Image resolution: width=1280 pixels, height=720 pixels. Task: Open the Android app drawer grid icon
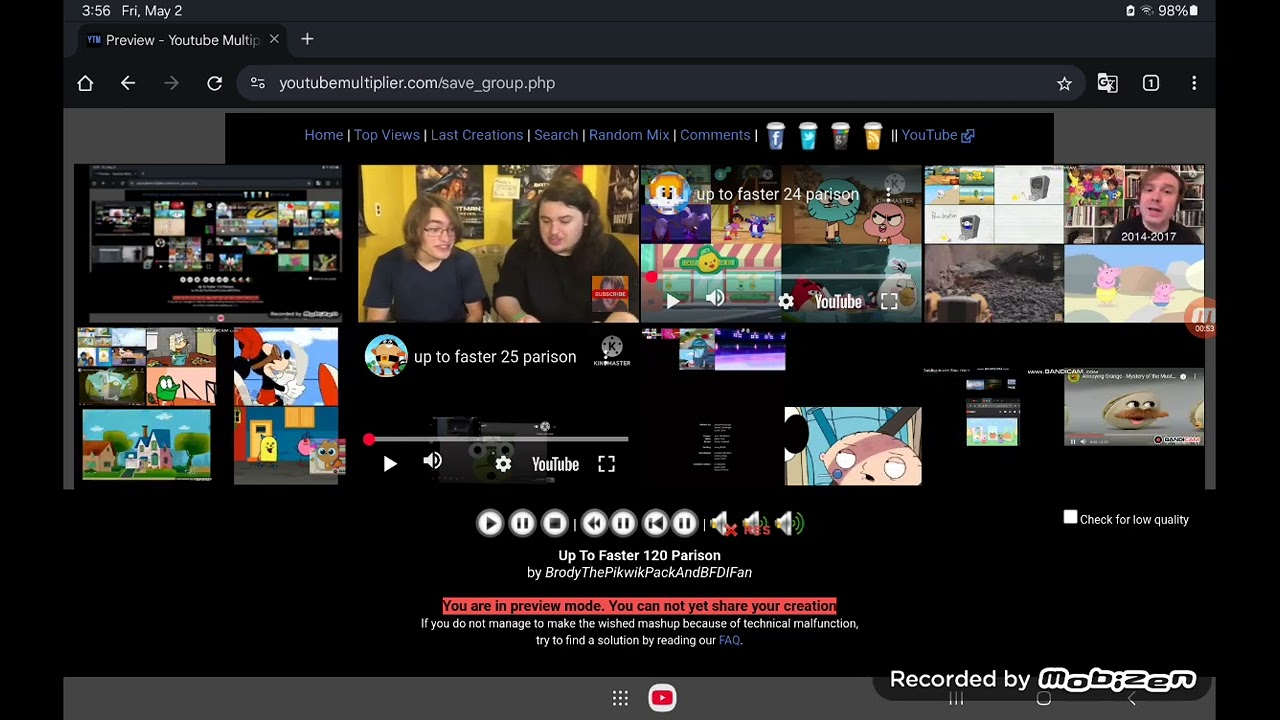pos(620,699)
